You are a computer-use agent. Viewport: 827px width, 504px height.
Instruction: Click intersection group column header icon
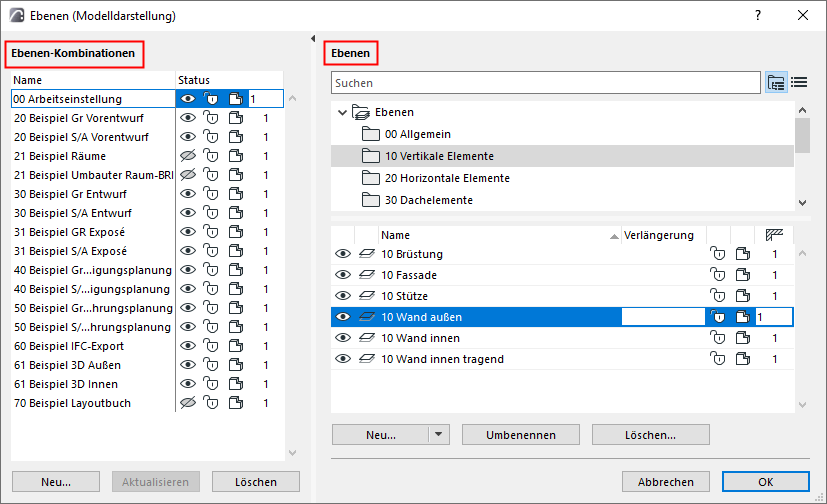coord(772,234)
